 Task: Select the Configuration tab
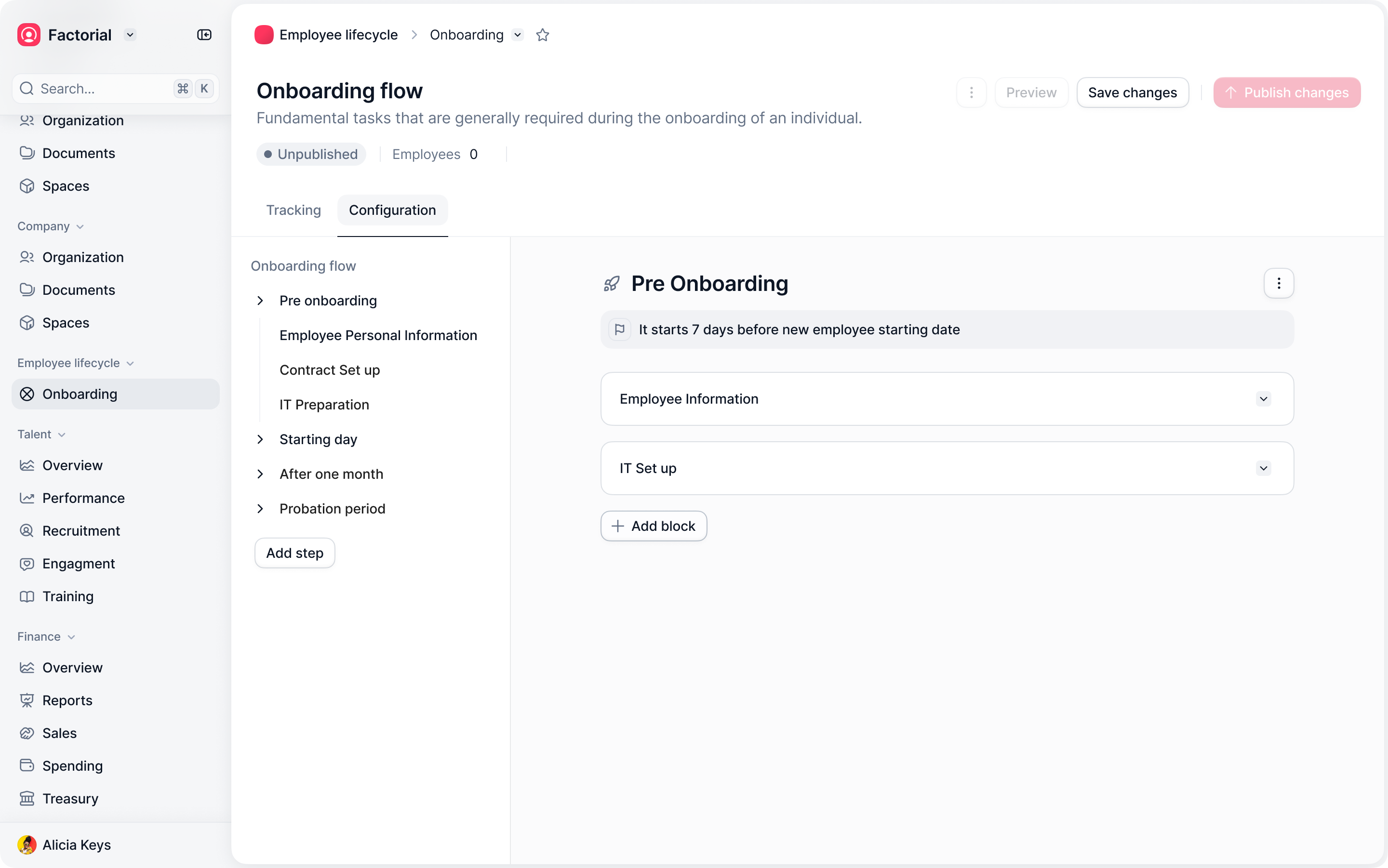click(x=392, y=210)
